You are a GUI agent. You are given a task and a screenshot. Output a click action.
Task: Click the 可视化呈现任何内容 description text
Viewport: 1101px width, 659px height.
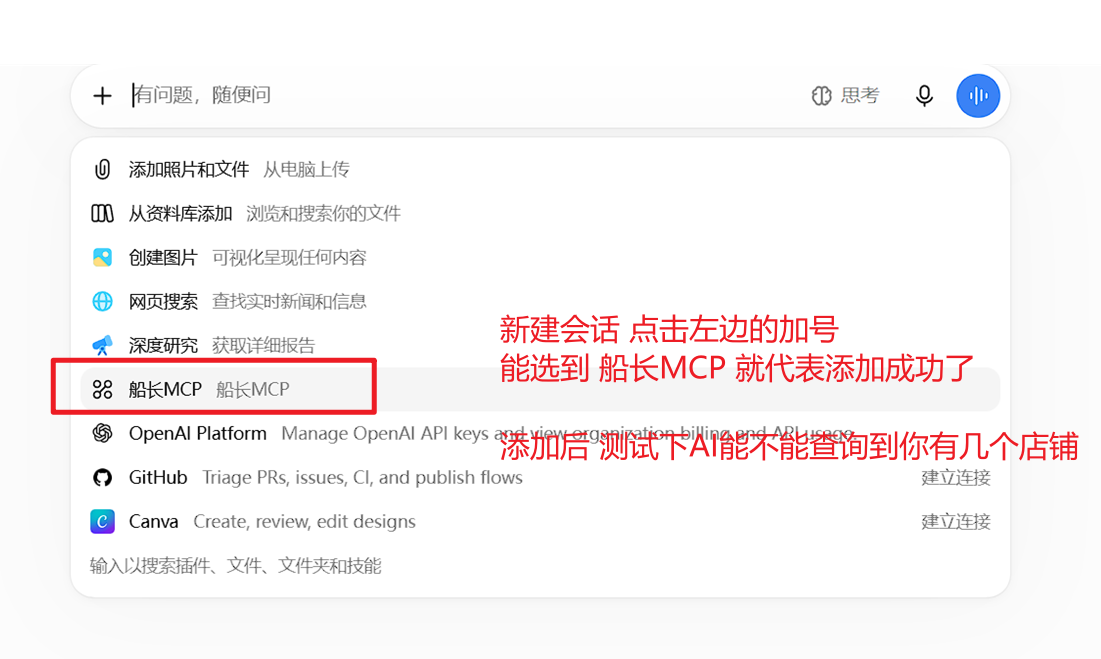[x=289, y=258]
